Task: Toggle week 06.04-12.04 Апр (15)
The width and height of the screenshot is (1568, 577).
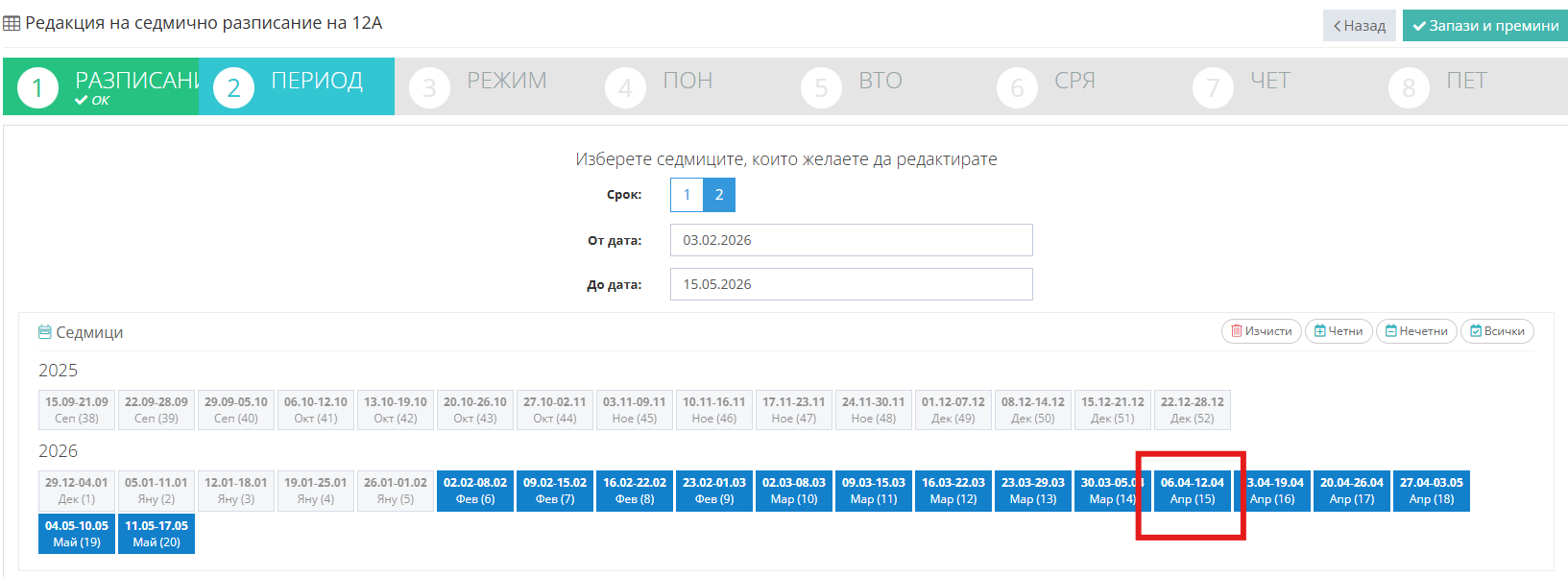Action: 1192,491
